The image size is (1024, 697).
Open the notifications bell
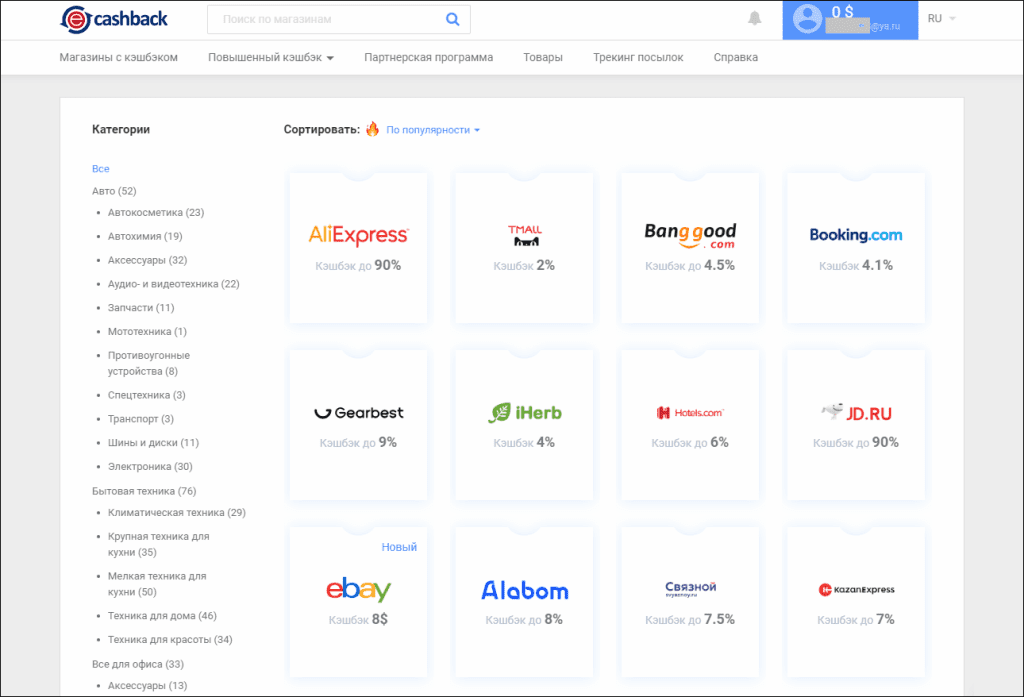coord(754,19)
